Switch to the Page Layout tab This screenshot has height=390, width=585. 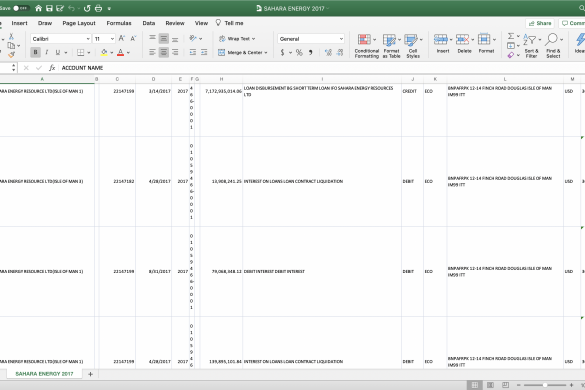click(x=79, y=23)
